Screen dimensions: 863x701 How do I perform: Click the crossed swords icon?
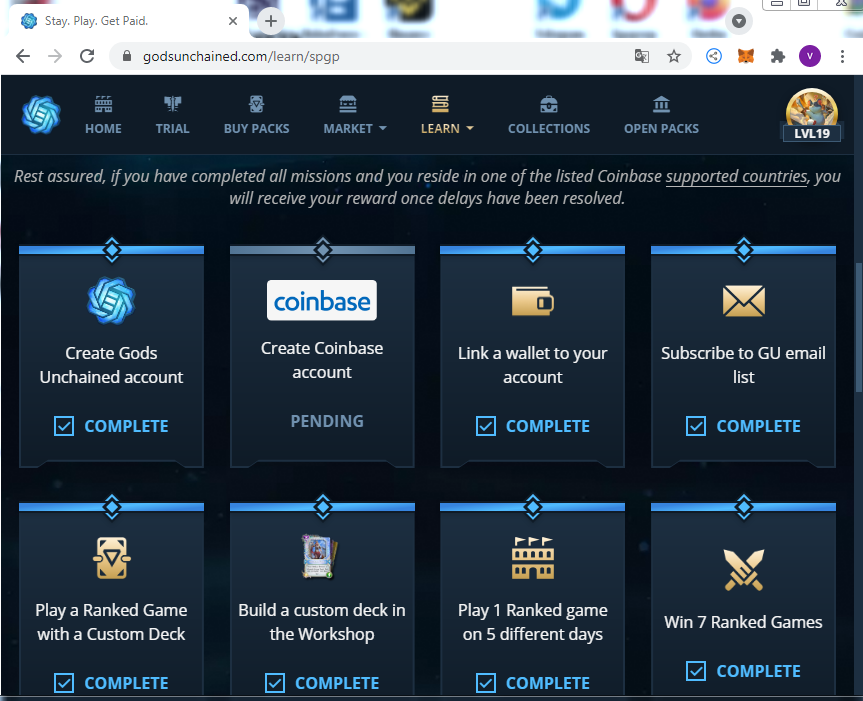744,569
